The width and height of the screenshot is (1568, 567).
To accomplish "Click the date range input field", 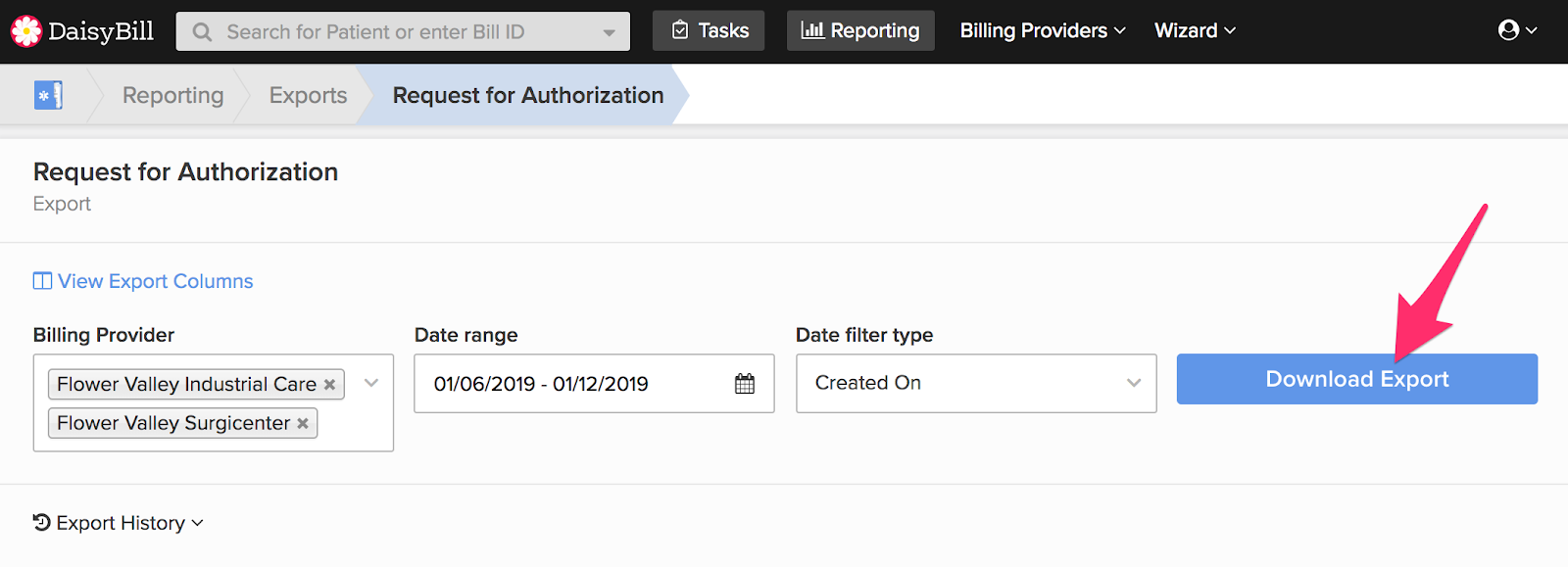I will tap(594, 384).
